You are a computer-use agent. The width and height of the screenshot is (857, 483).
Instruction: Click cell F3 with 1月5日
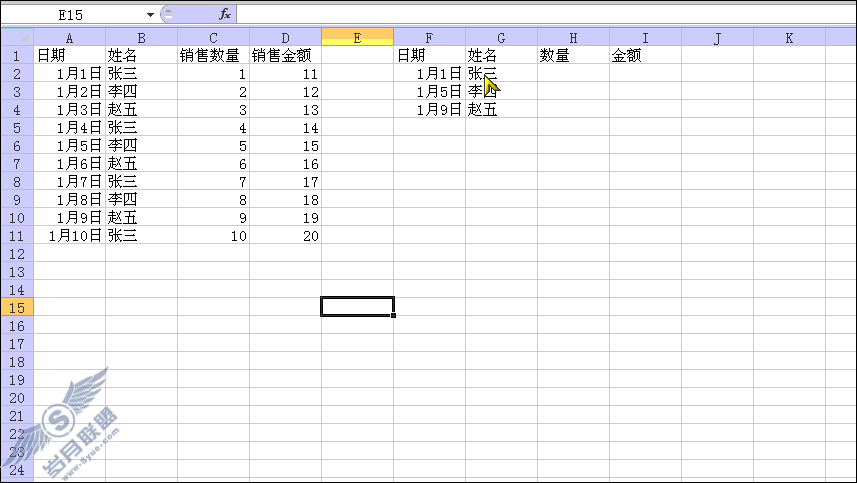(430, 91)
